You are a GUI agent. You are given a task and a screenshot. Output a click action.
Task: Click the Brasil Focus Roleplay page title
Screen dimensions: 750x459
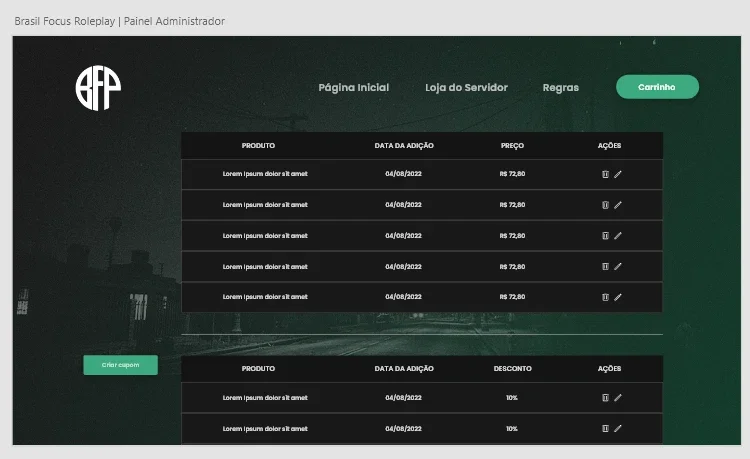click(120, 21)
